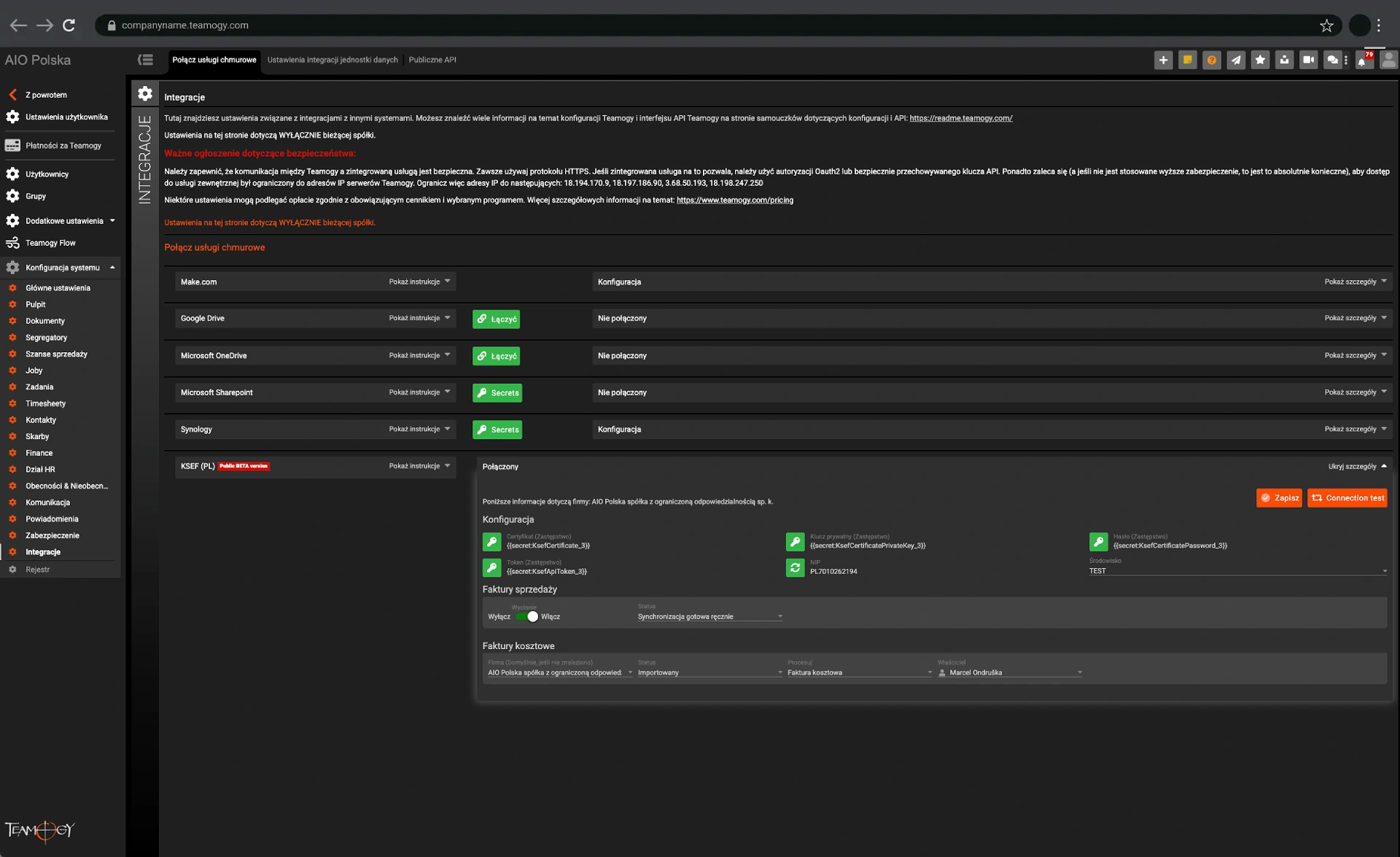Click the Zapisz save button
The height and width of the screenshot is (857, 1400).
point(1279,498)
